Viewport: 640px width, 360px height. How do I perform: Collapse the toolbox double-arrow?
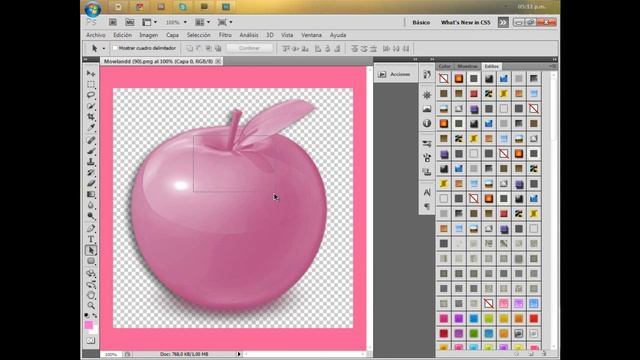(86, 60)
